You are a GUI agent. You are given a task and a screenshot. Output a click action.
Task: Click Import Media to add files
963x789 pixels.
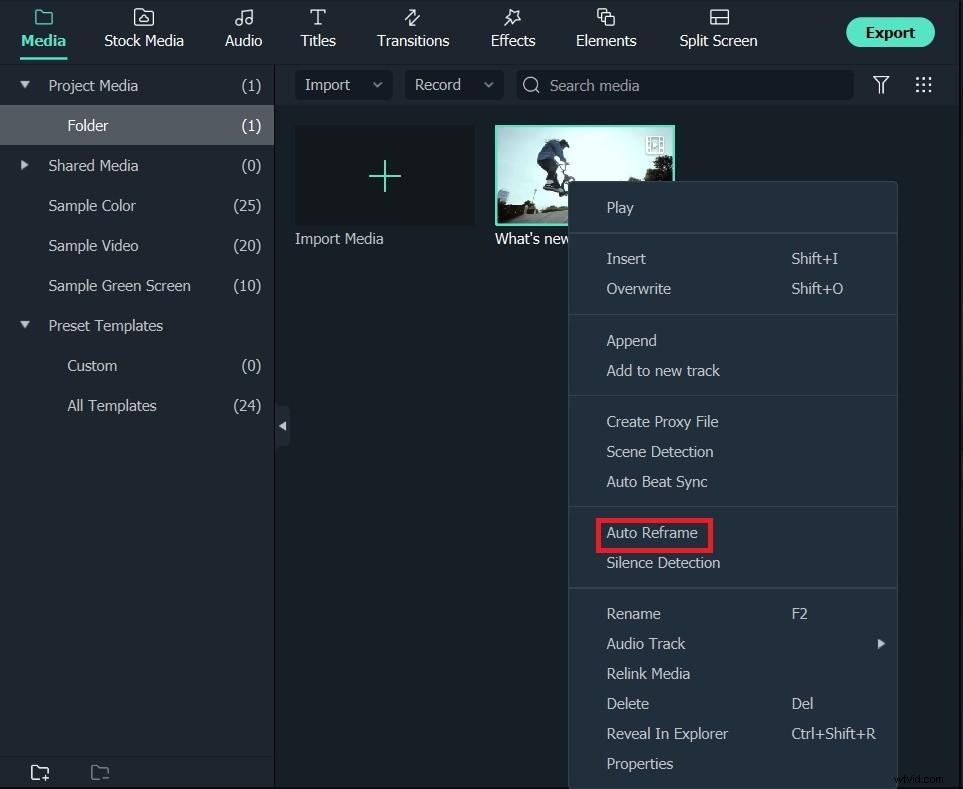click(384, 175)
